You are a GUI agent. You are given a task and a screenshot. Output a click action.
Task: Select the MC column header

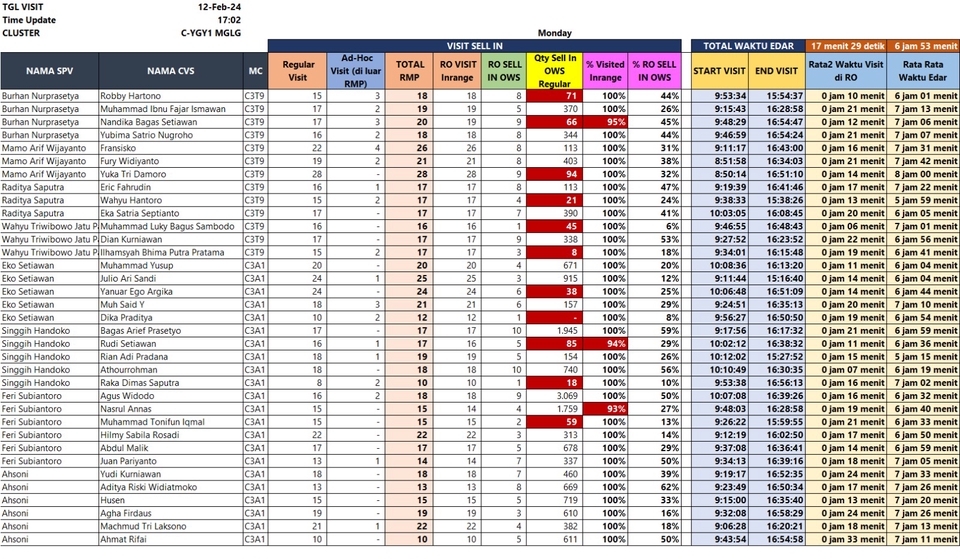[255, 71]
